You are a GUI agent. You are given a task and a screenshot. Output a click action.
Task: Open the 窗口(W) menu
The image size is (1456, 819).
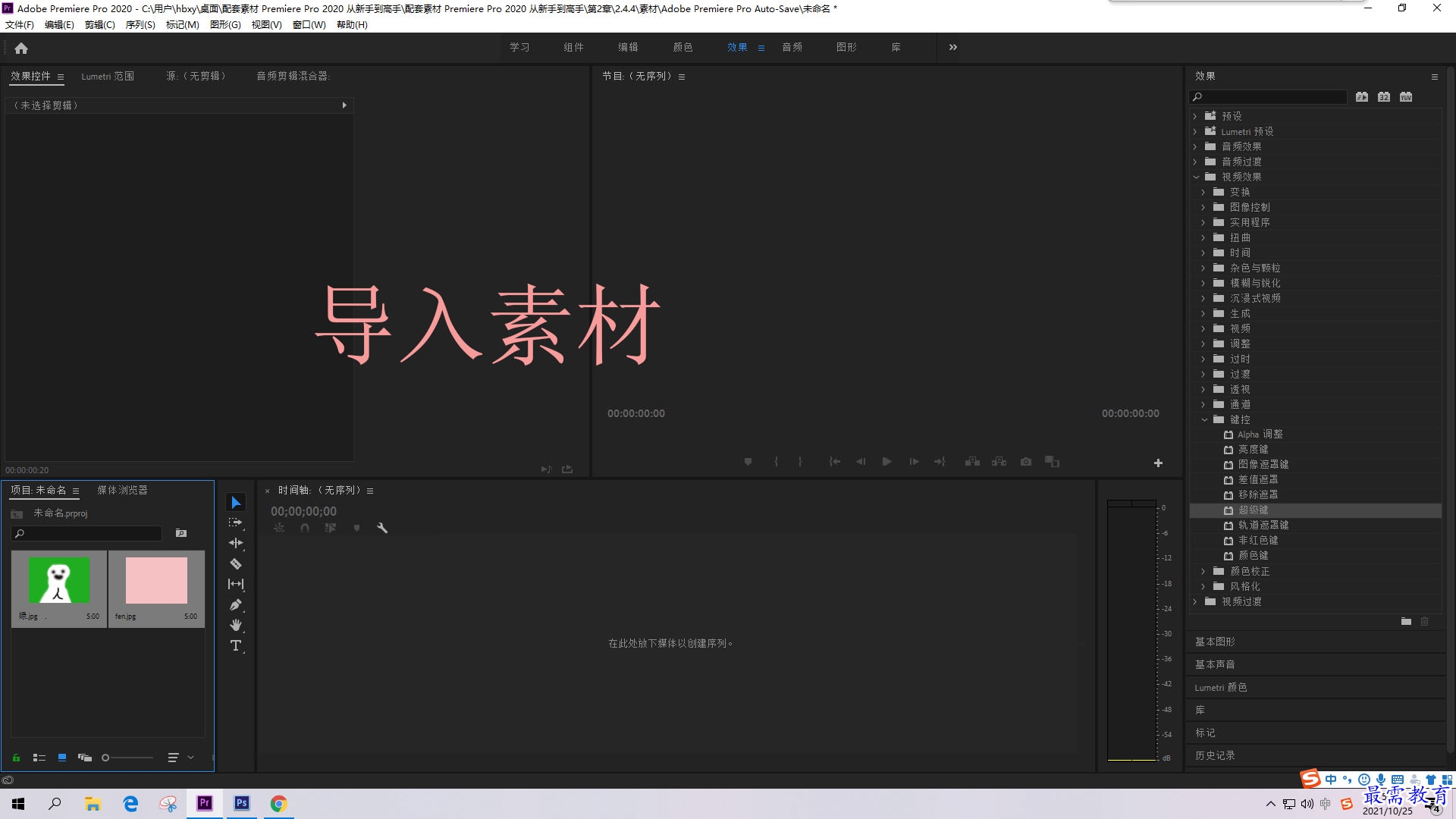coord(309,25)
